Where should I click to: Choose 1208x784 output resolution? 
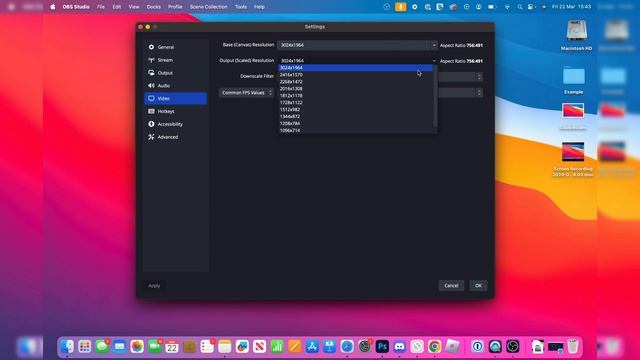click(356, 123)
